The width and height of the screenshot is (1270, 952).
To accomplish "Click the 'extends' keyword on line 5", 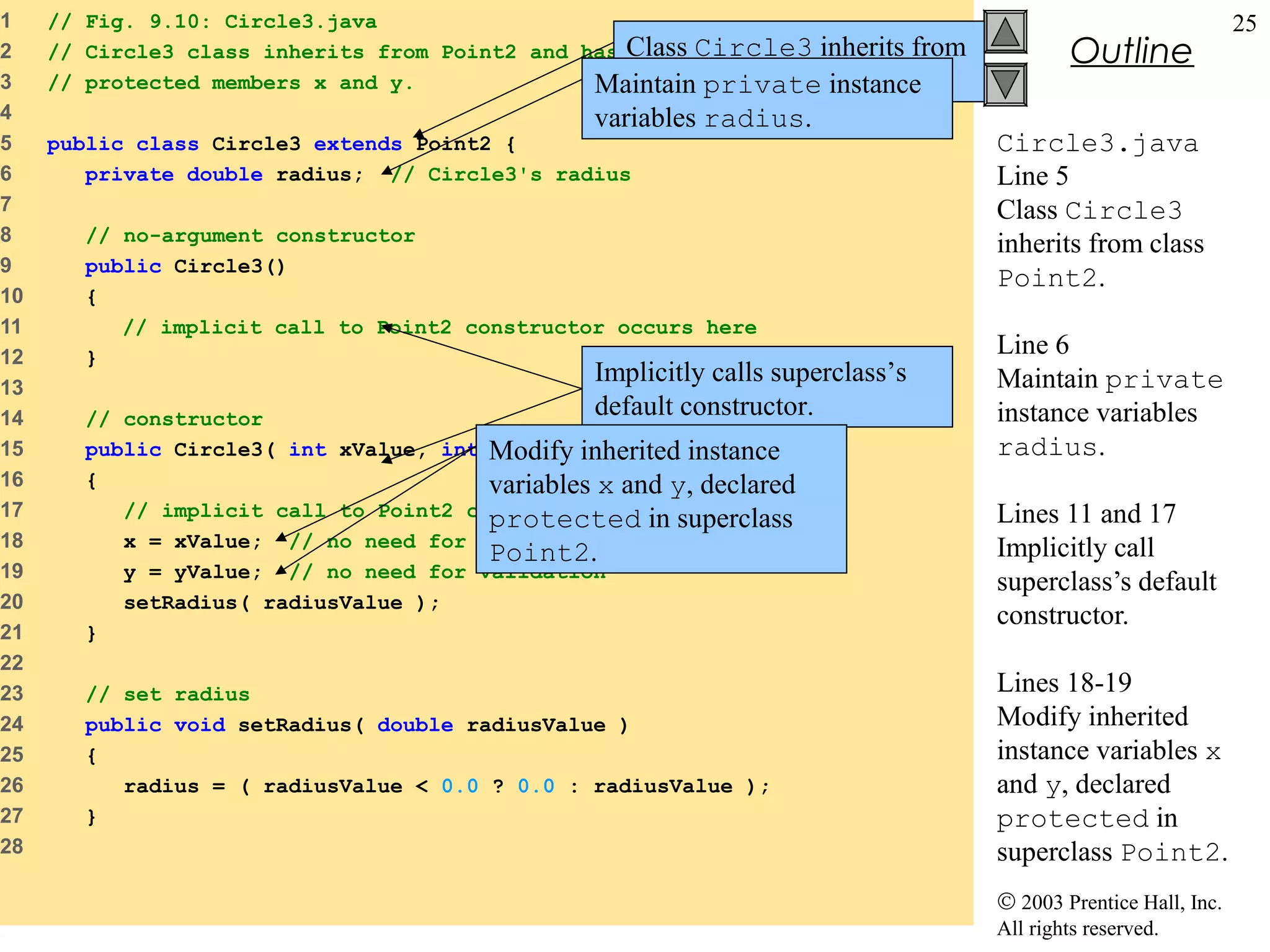I will point(358,144).
